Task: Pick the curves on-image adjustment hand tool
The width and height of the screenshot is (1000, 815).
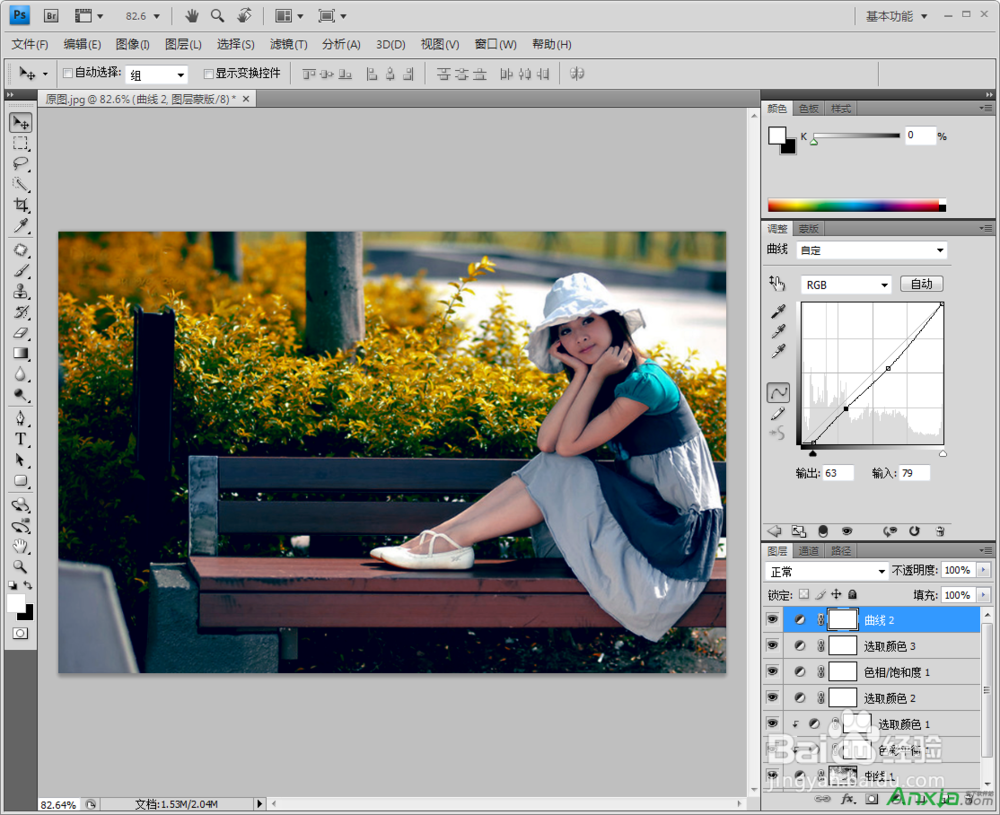Action: coord(777,284)
